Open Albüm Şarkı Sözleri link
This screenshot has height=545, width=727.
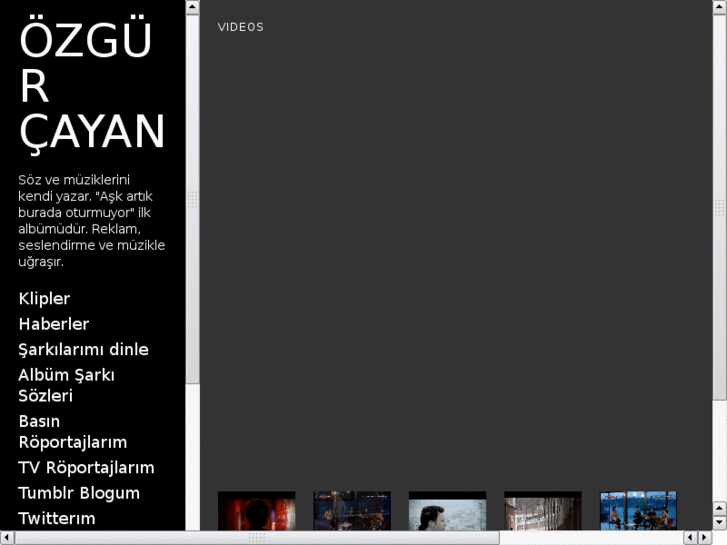pyautogui.click(x=66, y=385)
